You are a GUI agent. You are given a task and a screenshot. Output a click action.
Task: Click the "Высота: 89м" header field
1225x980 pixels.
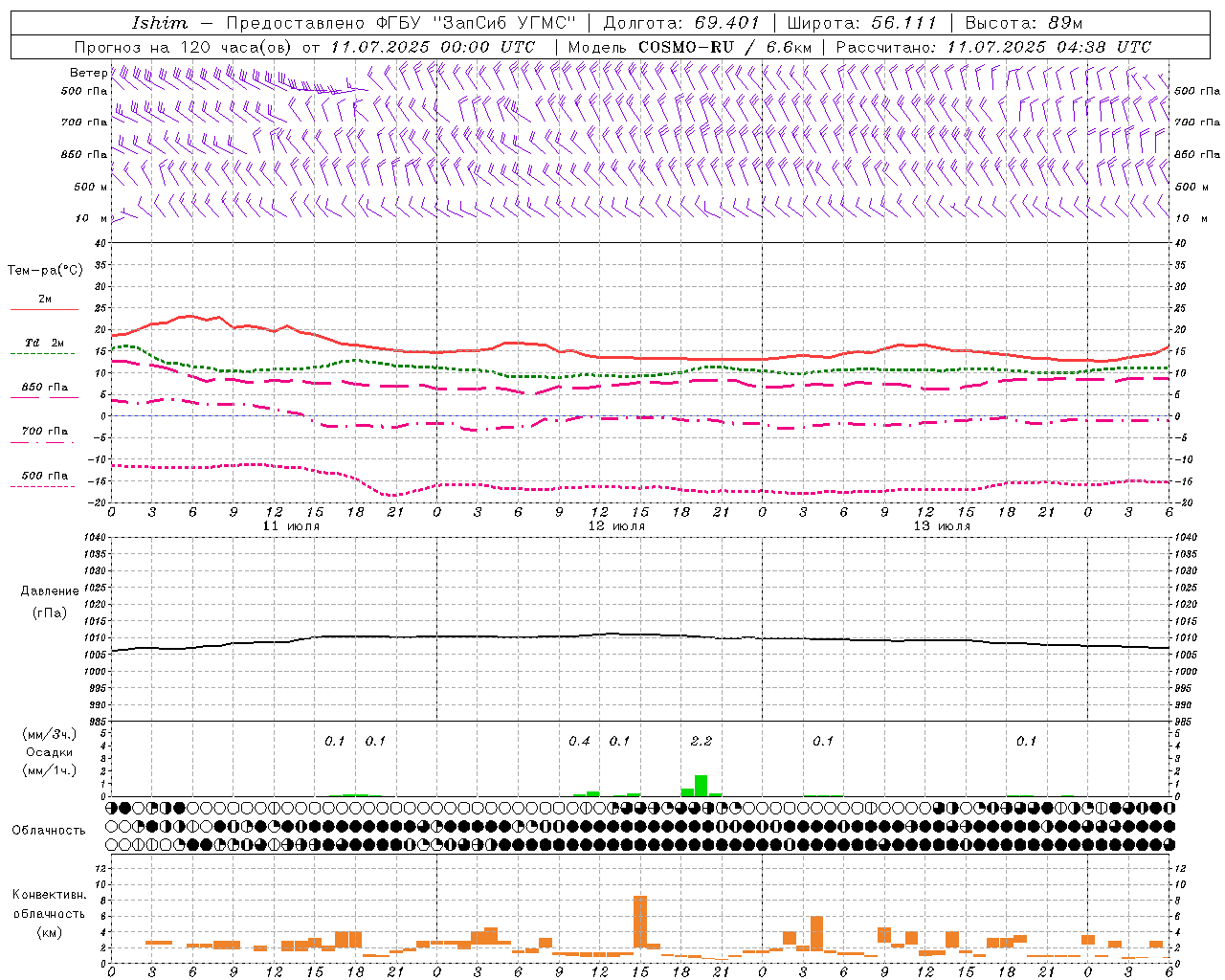1023,23
